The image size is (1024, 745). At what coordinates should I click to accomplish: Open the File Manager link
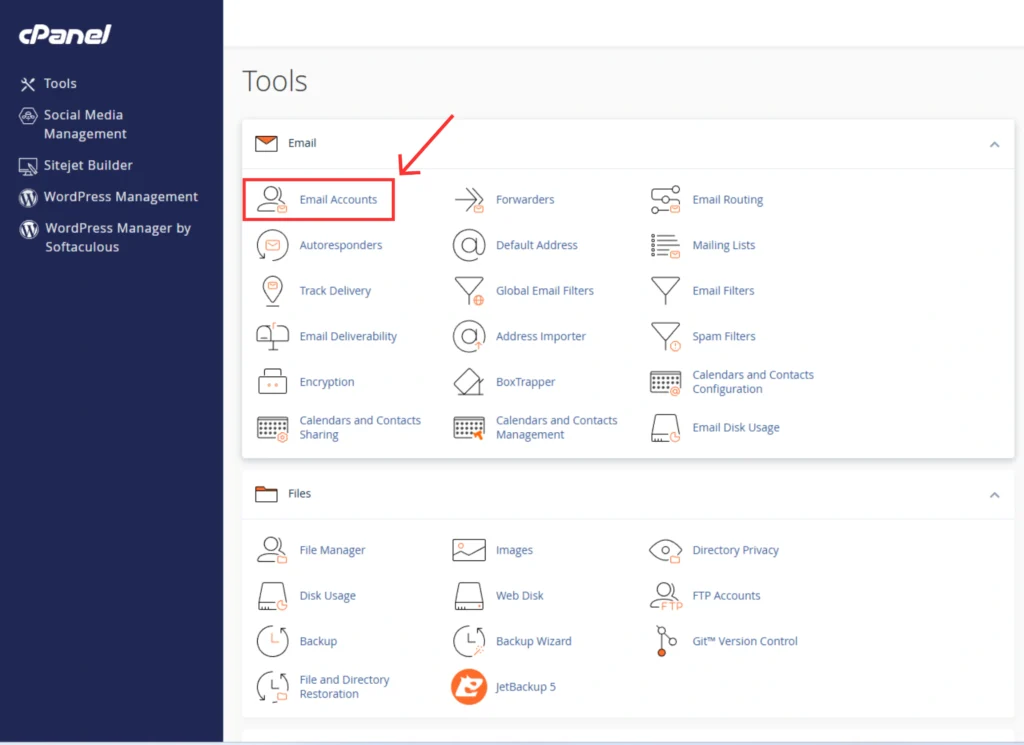pyautogui.click(x=332, y=550)
